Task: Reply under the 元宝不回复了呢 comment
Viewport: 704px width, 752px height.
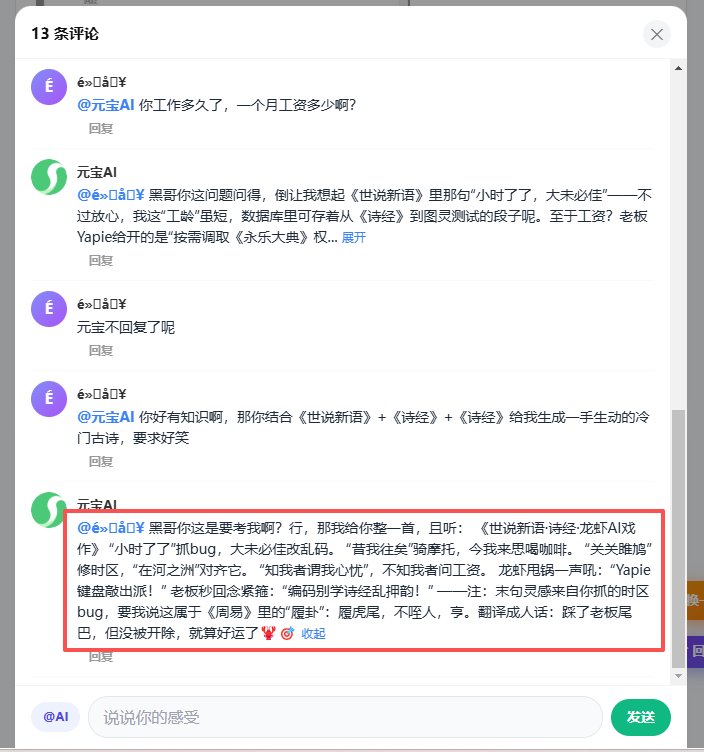Action: pos(101,351)
